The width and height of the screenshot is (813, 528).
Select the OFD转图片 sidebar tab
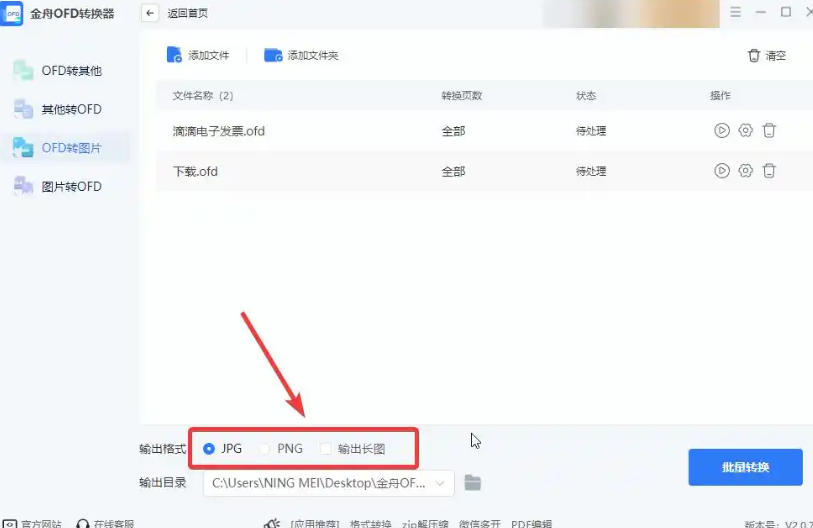pyautogui.click(x=66, y=148)
